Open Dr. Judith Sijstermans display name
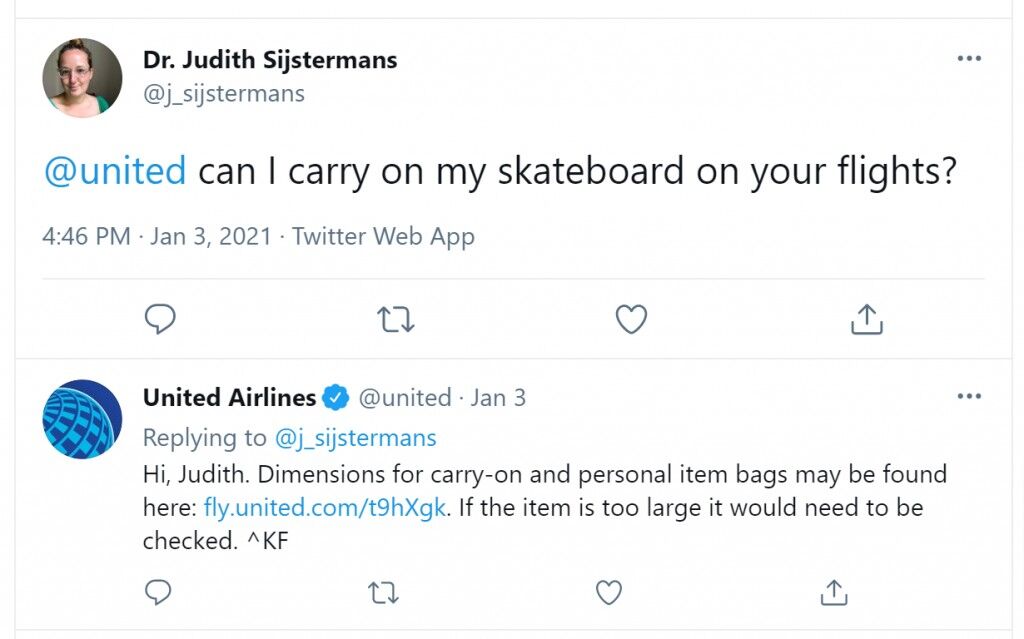Image resolution: width=1024 pixels, height=639 pixels. [270, 59]
